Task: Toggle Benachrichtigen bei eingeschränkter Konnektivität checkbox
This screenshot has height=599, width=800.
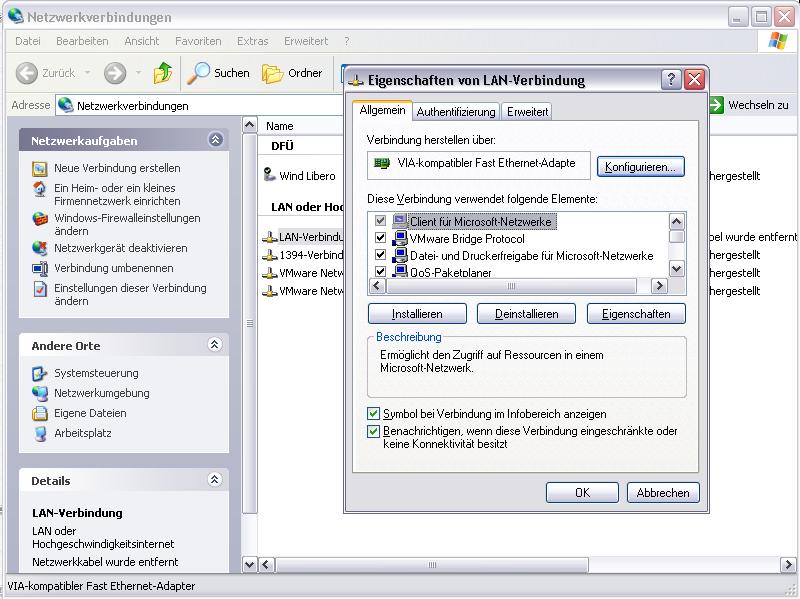Action: (x=373, y=432)
